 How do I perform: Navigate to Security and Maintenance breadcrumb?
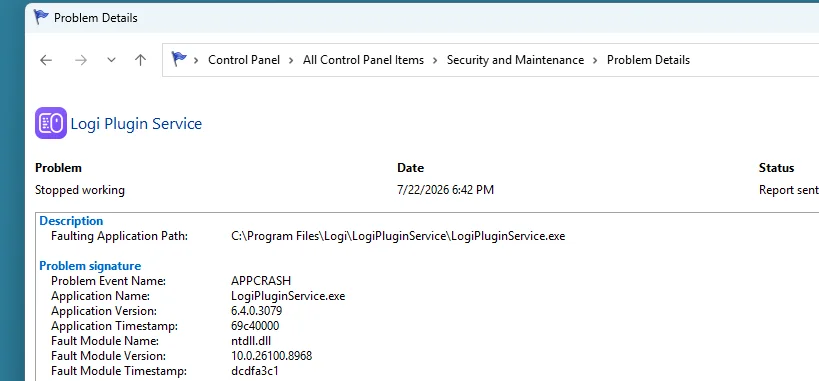(516, 60)
